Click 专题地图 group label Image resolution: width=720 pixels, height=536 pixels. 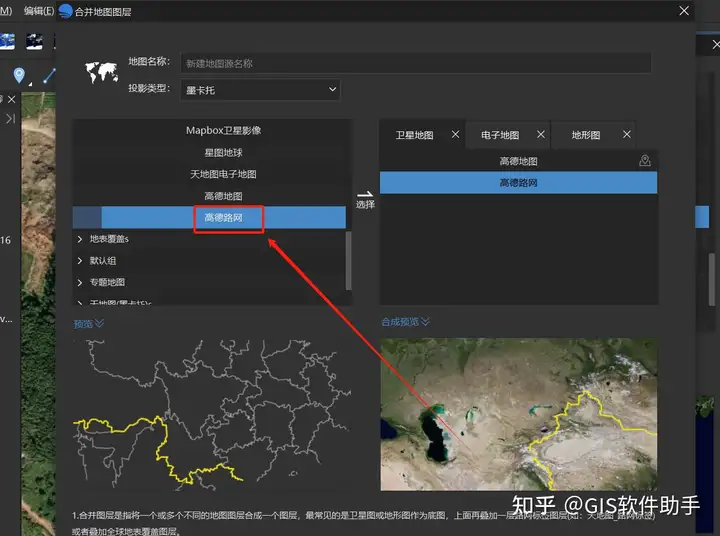coord(107,282)
